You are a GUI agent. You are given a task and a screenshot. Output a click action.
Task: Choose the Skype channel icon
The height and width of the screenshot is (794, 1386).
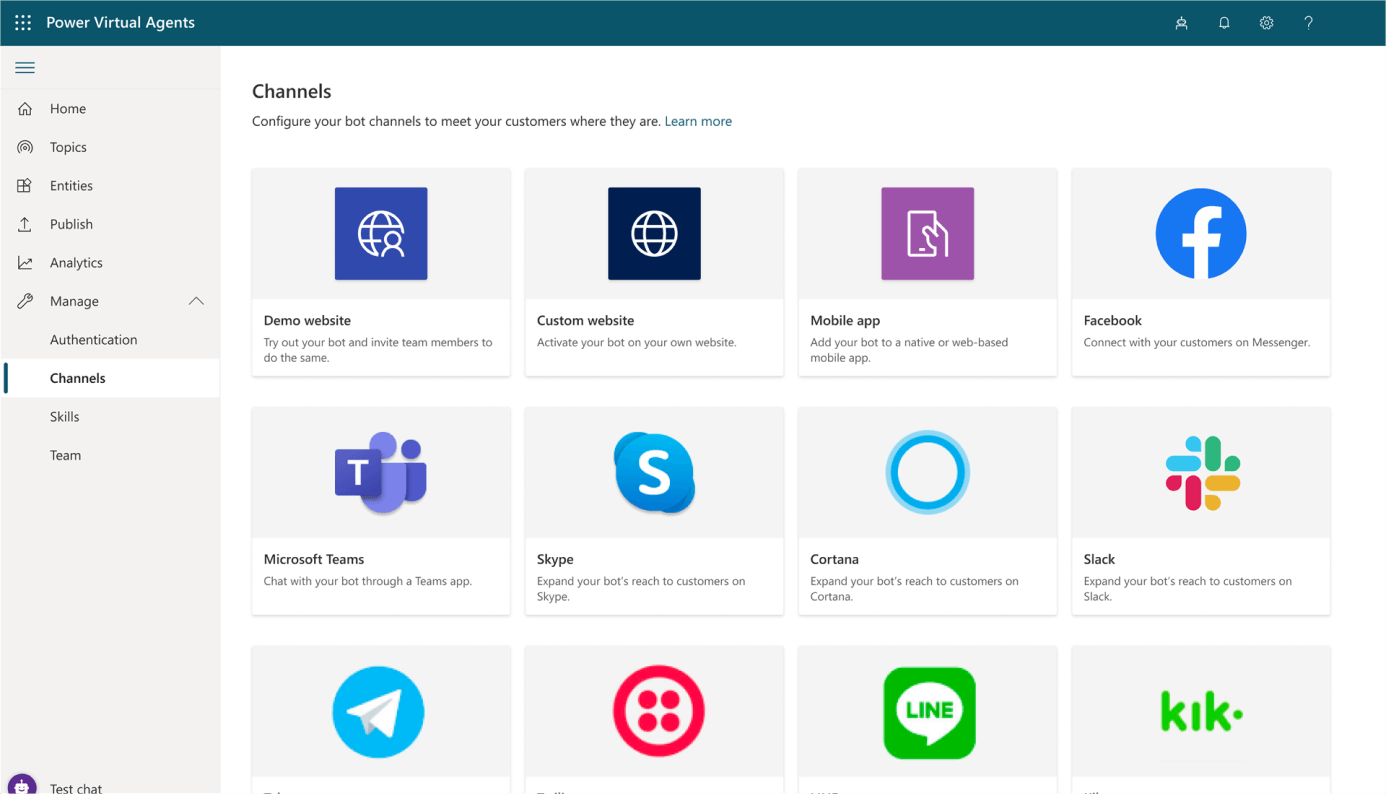[654, 473]
